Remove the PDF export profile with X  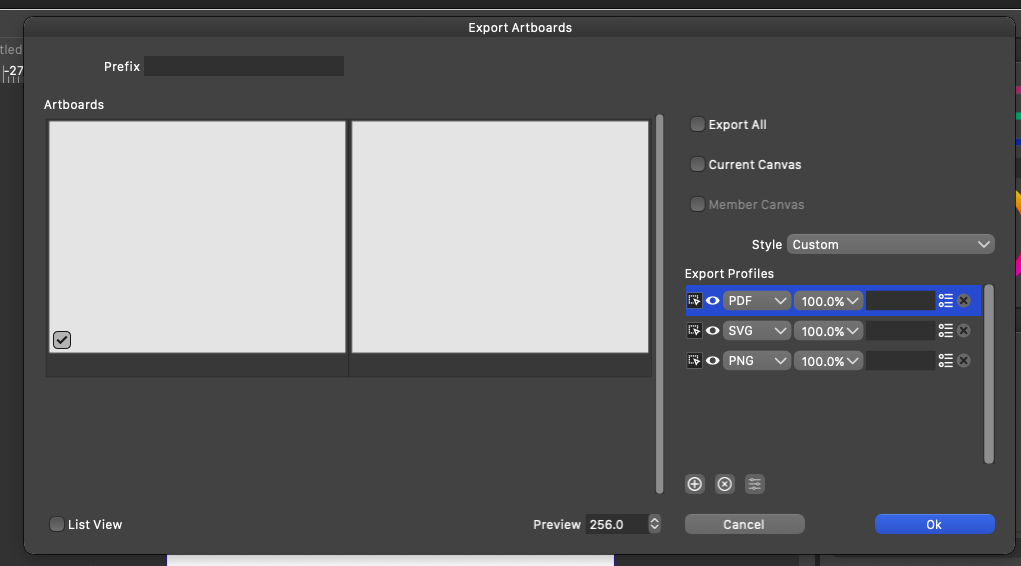(964, 301)
